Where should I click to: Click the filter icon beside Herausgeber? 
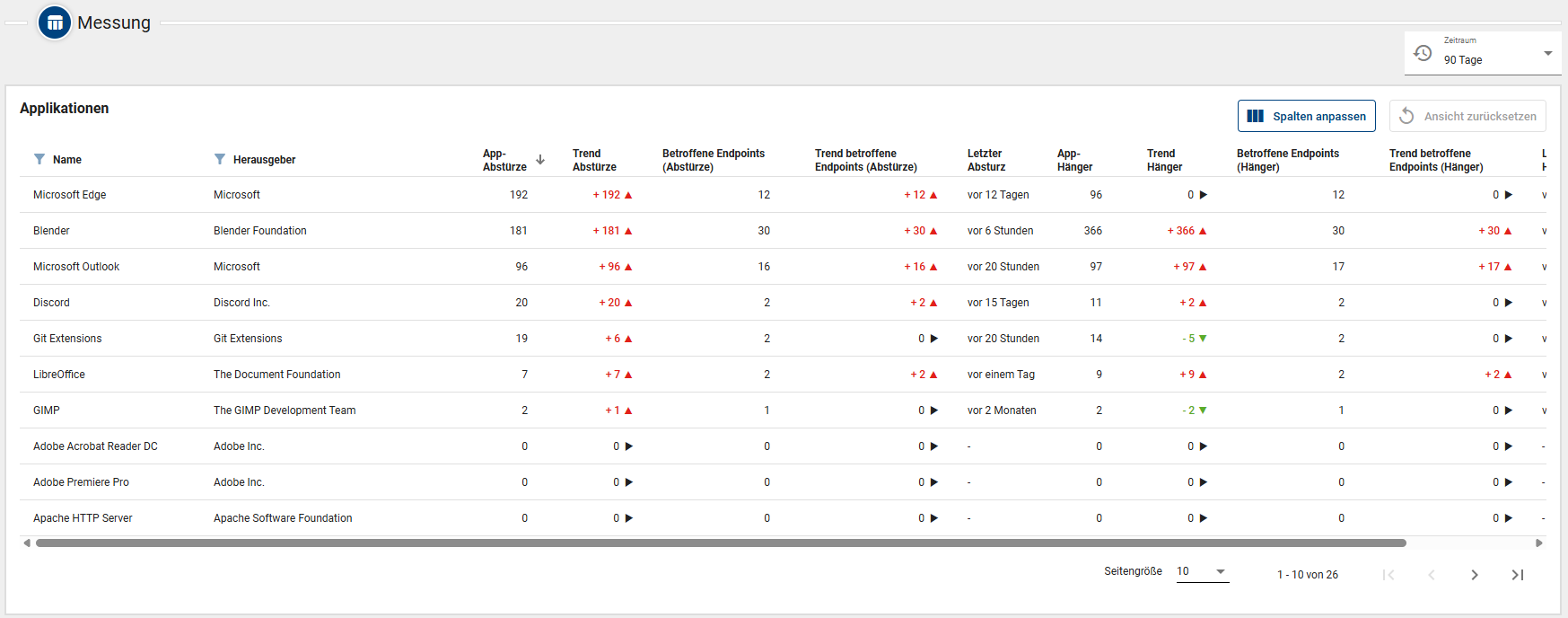pyautogui.click(x=220, y=159)
